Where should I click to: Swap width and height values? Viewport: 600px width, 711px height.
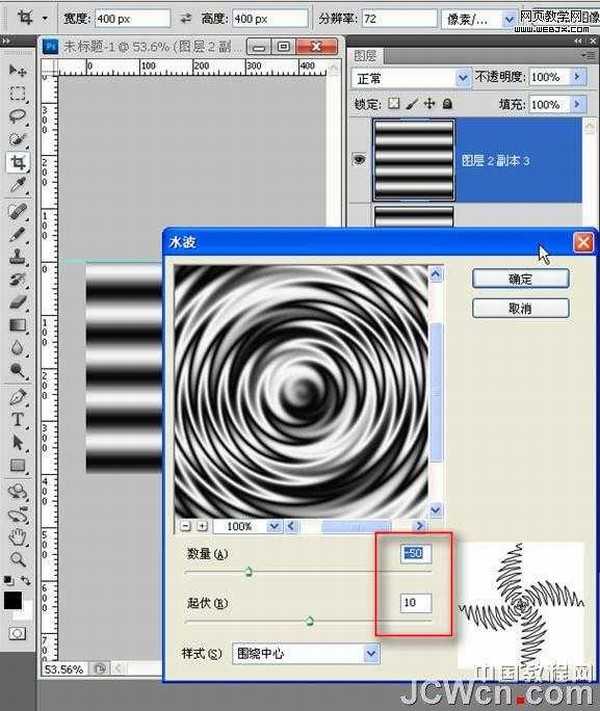185,19
